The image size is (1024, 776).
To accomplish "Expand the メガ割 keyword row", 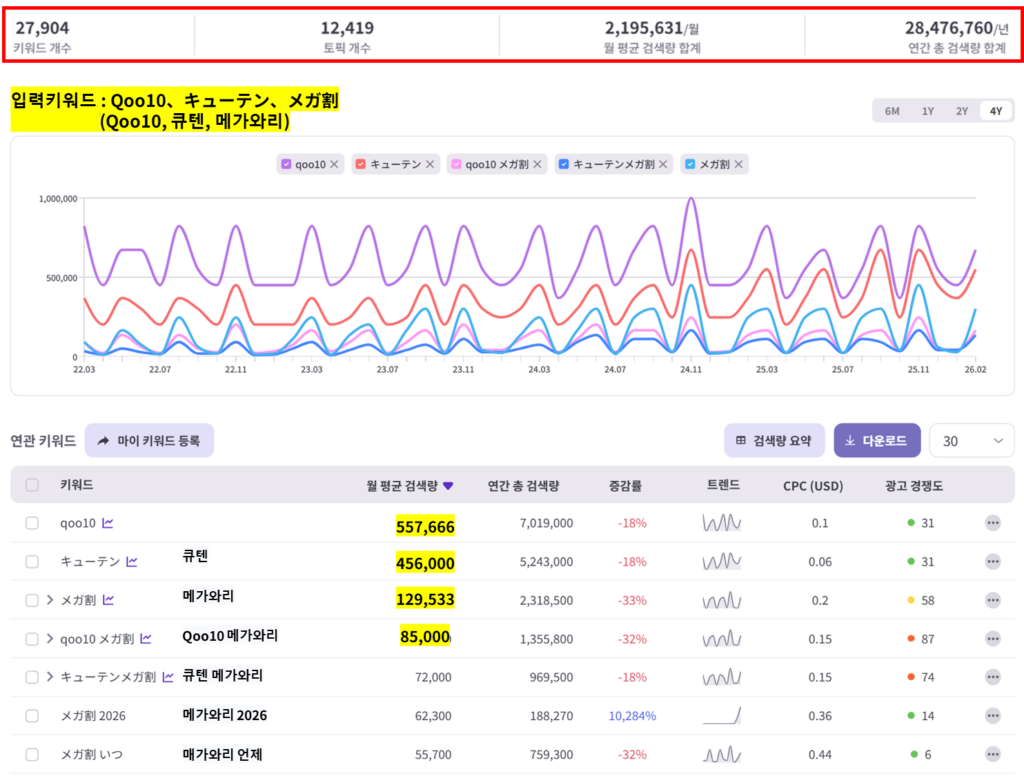I will (x=50, y=600).
